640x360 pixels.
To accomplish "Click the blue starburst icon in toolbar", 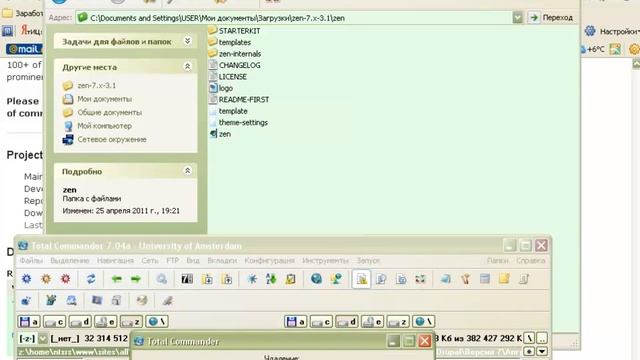I will point(252,279).
